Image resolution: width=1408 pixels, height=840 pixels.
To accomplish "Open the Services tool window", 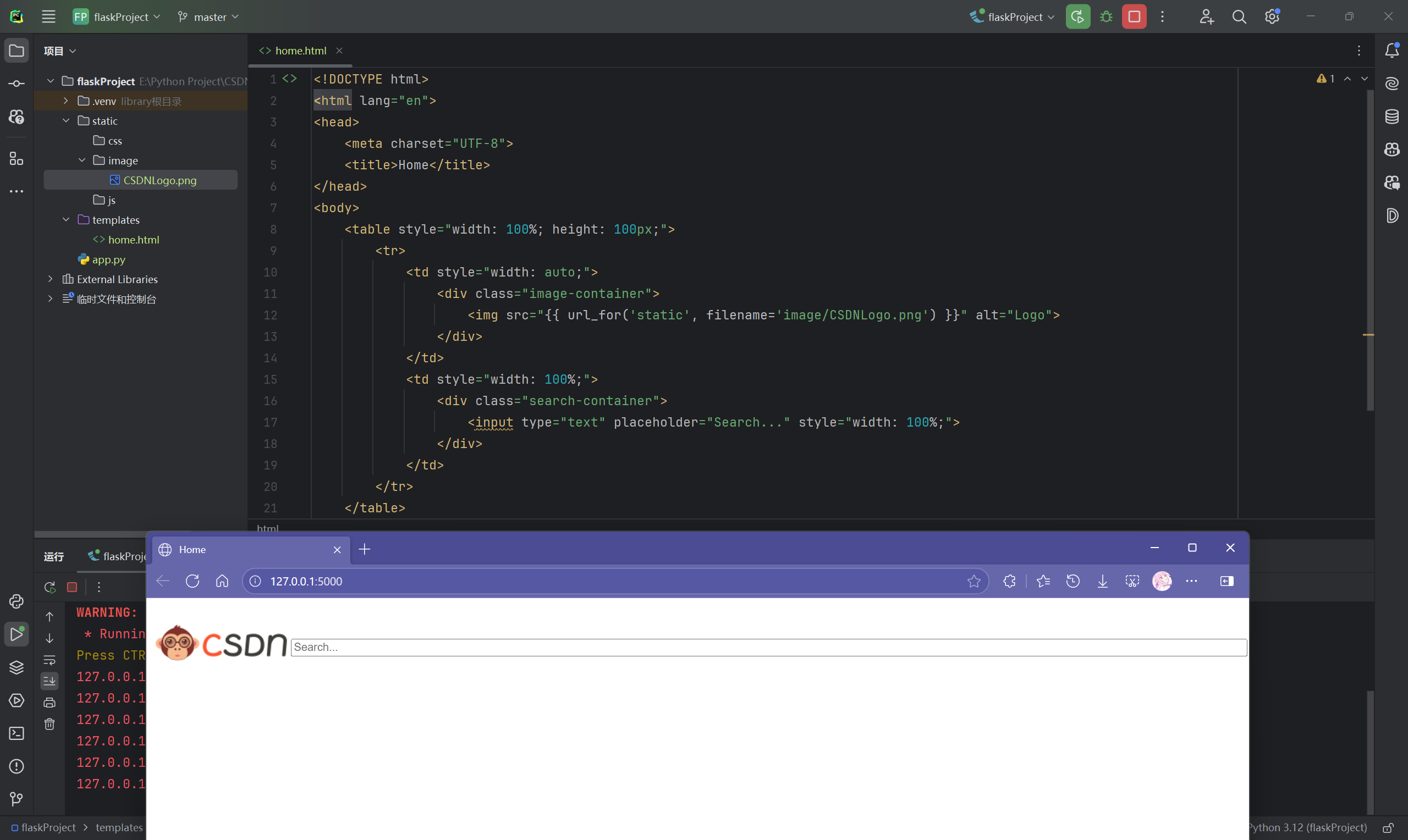I will coord(16,700).
